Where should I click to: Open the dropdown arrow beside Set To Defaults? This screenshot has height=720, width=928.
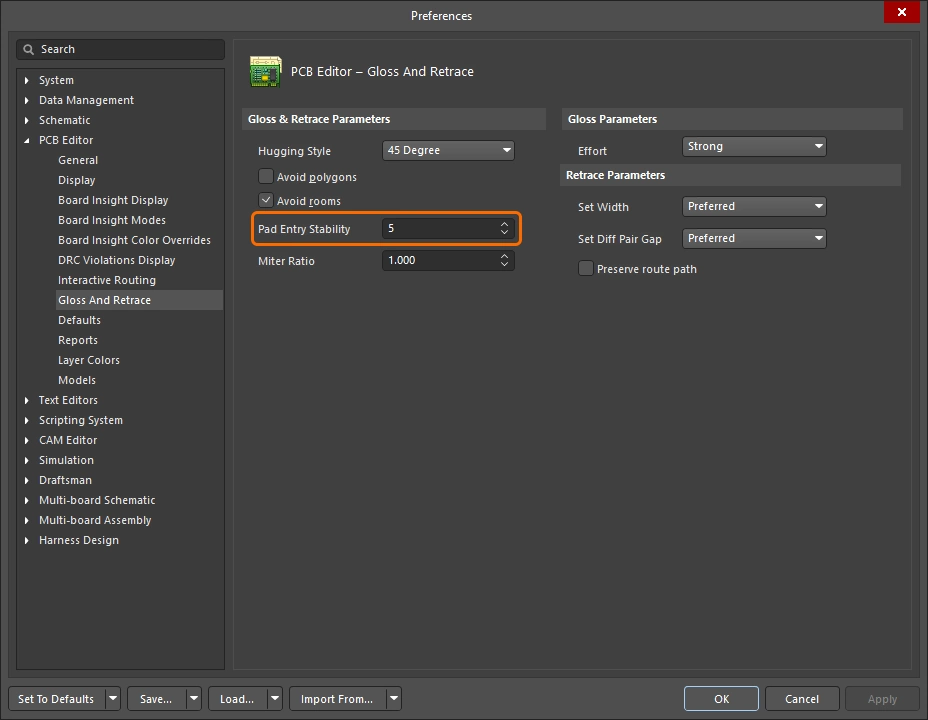point(113,698)
